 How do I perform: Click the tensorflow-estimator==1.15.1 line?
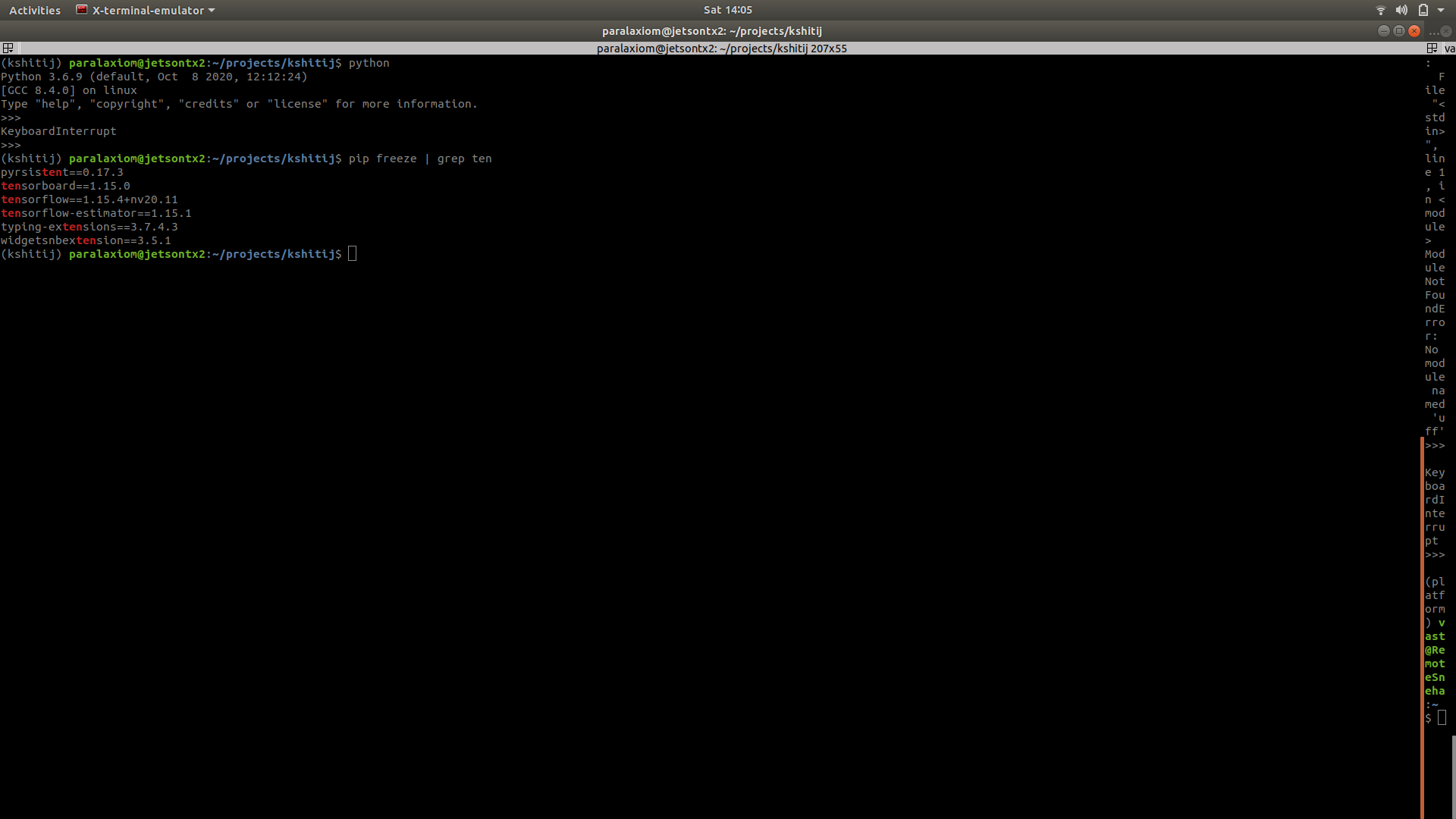pyautogui.click(x=96, y=213)
